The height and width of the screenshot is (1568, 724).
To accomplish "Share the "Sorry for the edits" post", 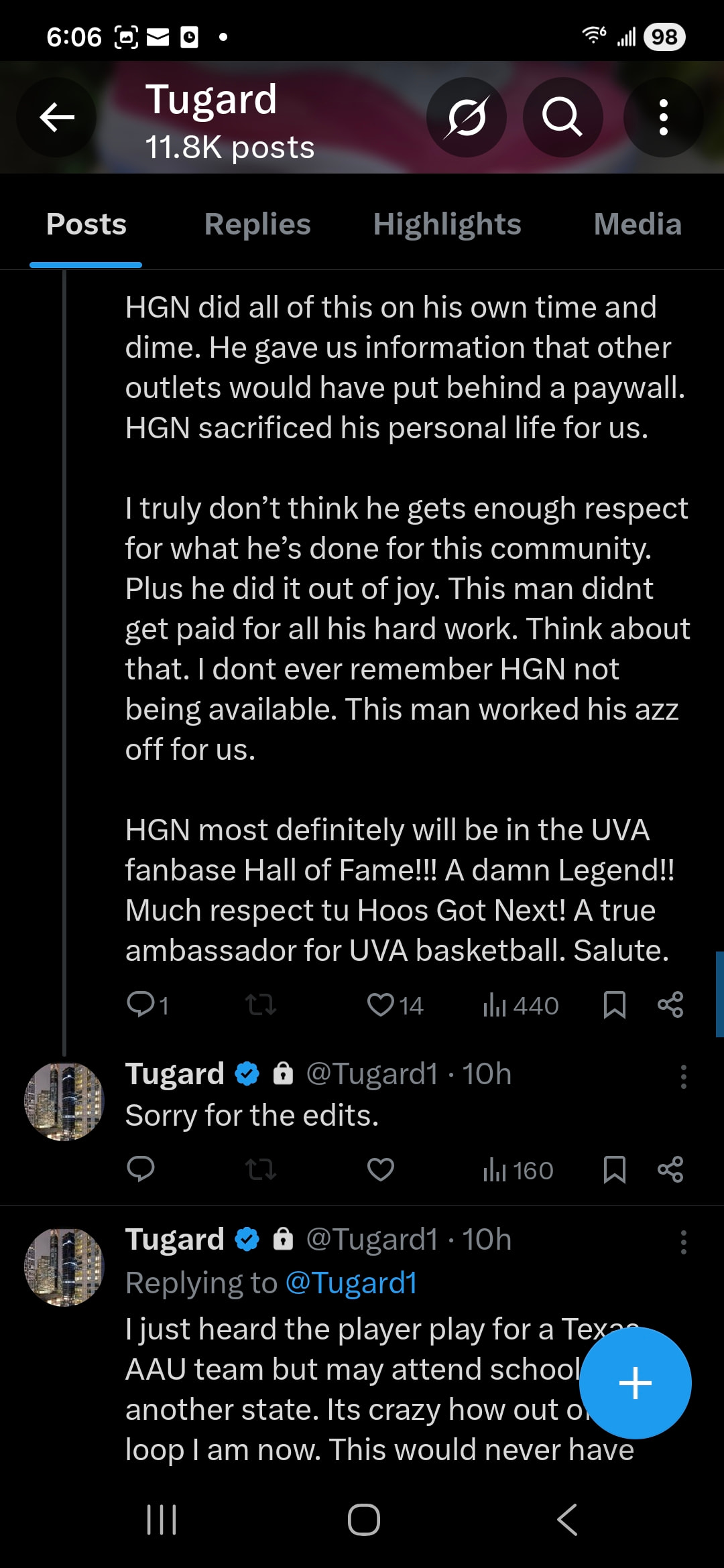I will [670, 1170].
